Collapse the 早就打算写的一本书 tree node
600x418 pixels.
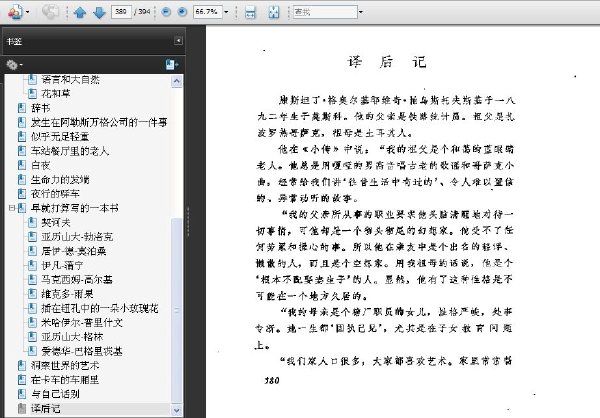[12, 208]
